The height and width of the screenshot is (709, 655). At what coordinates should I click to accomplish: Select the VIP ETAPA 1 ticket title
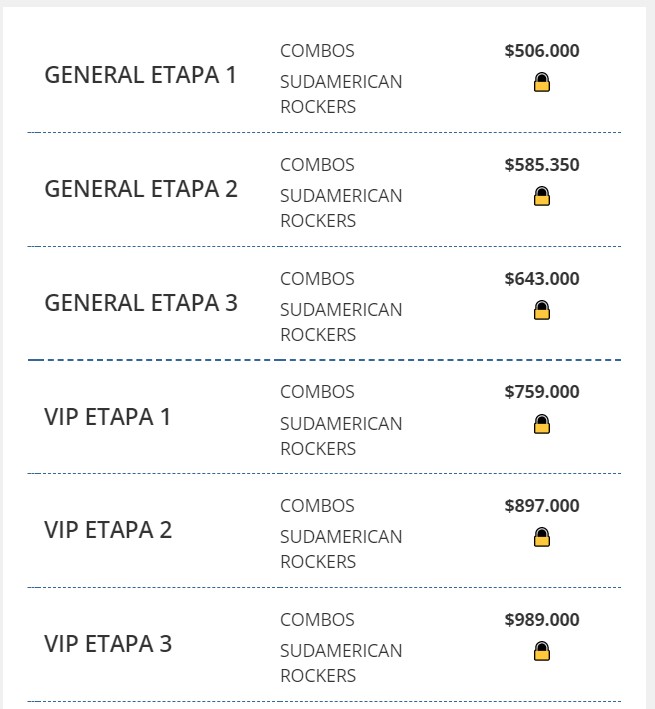click(108, 417)
